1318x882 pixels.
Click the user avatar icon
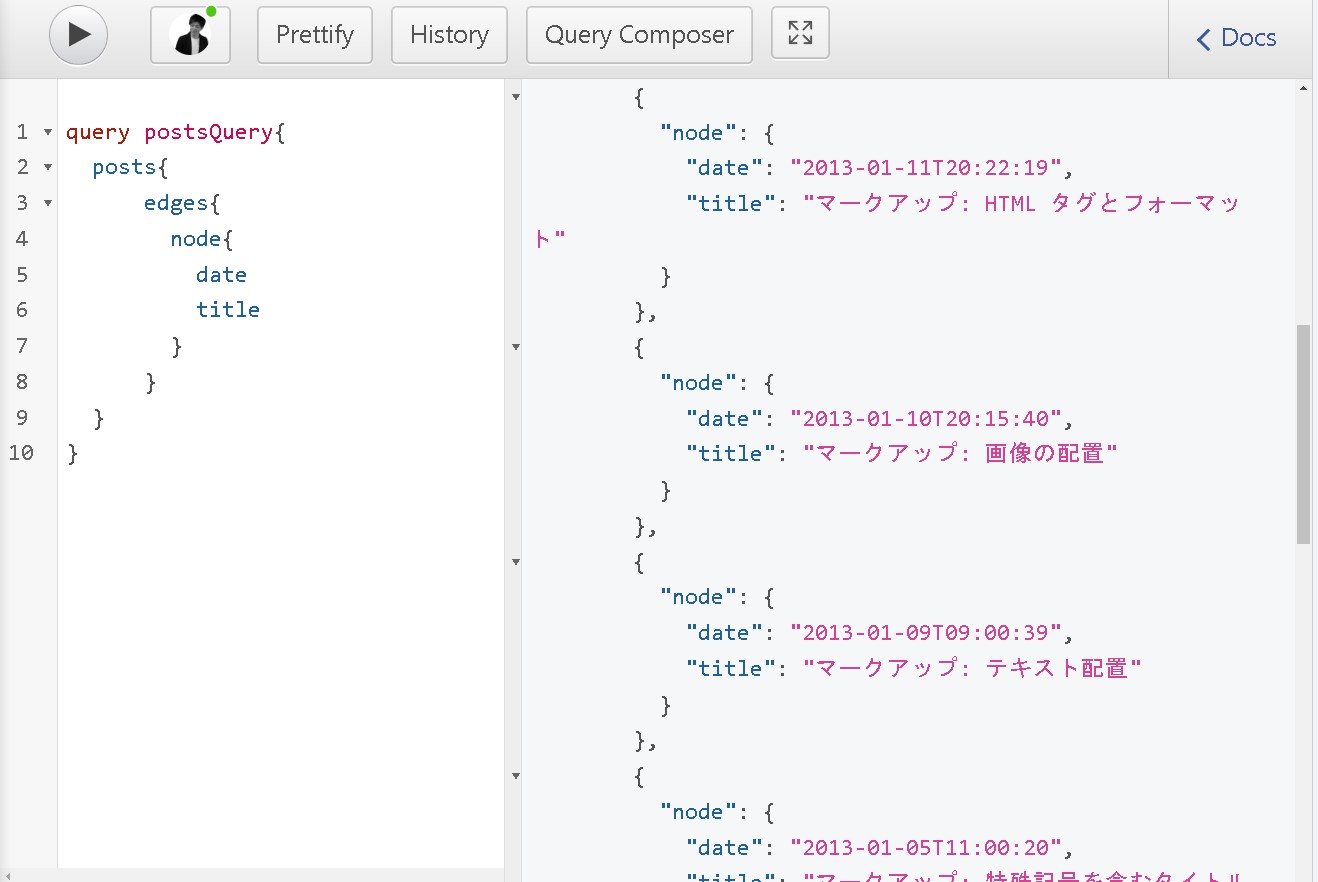coord(190,35)
